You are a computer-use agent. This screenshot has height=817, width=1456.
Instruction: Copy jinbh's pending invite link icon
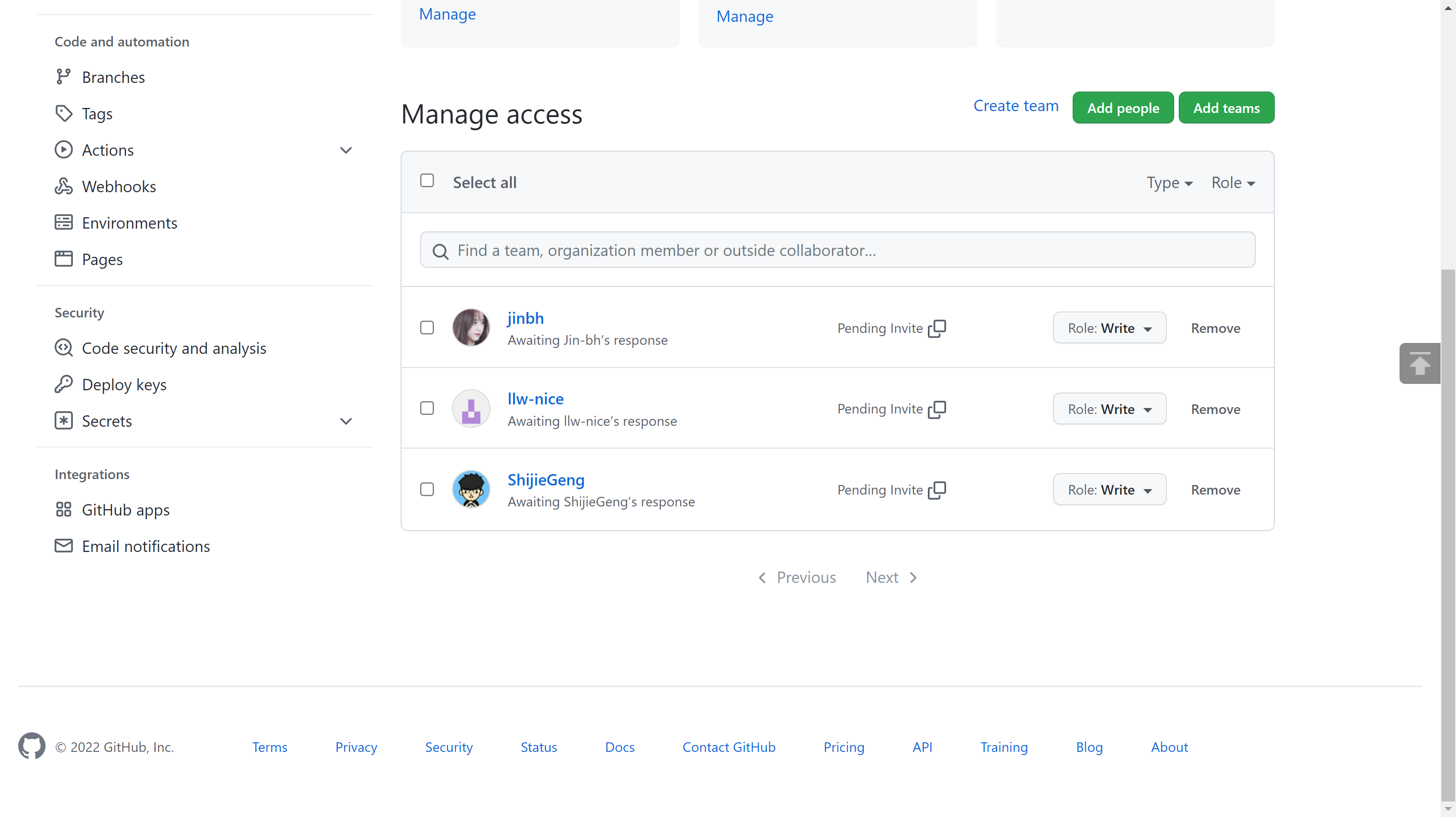point(937,328)
